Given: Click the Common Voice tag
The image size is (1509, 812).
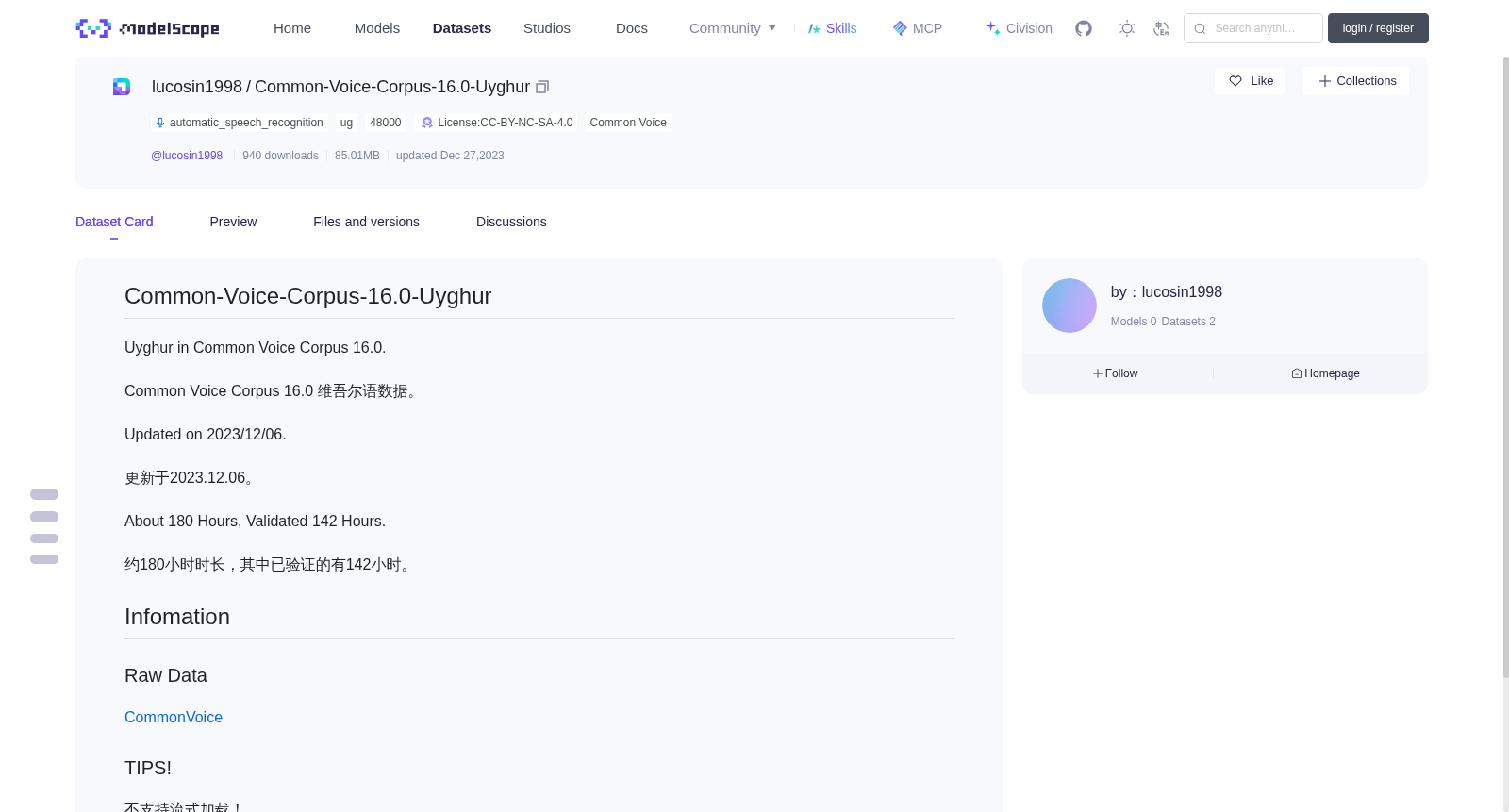Looking at the screenshot, I should click(x=628, y=123).
